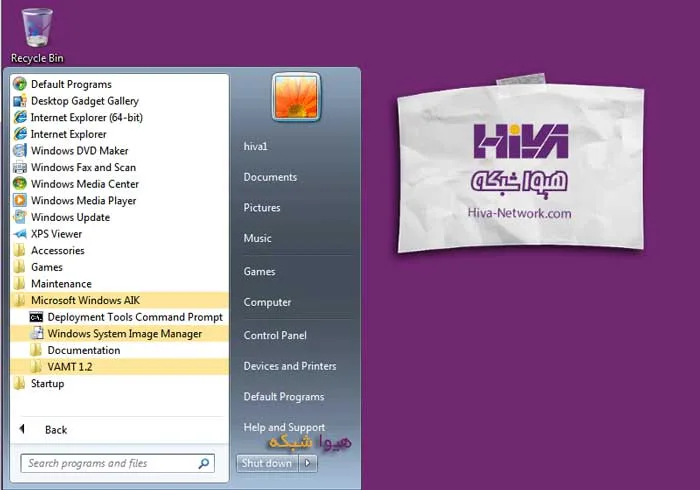Open Computer from the Start menu
Screen dimensions: 700x490
(x=267, y=302)
